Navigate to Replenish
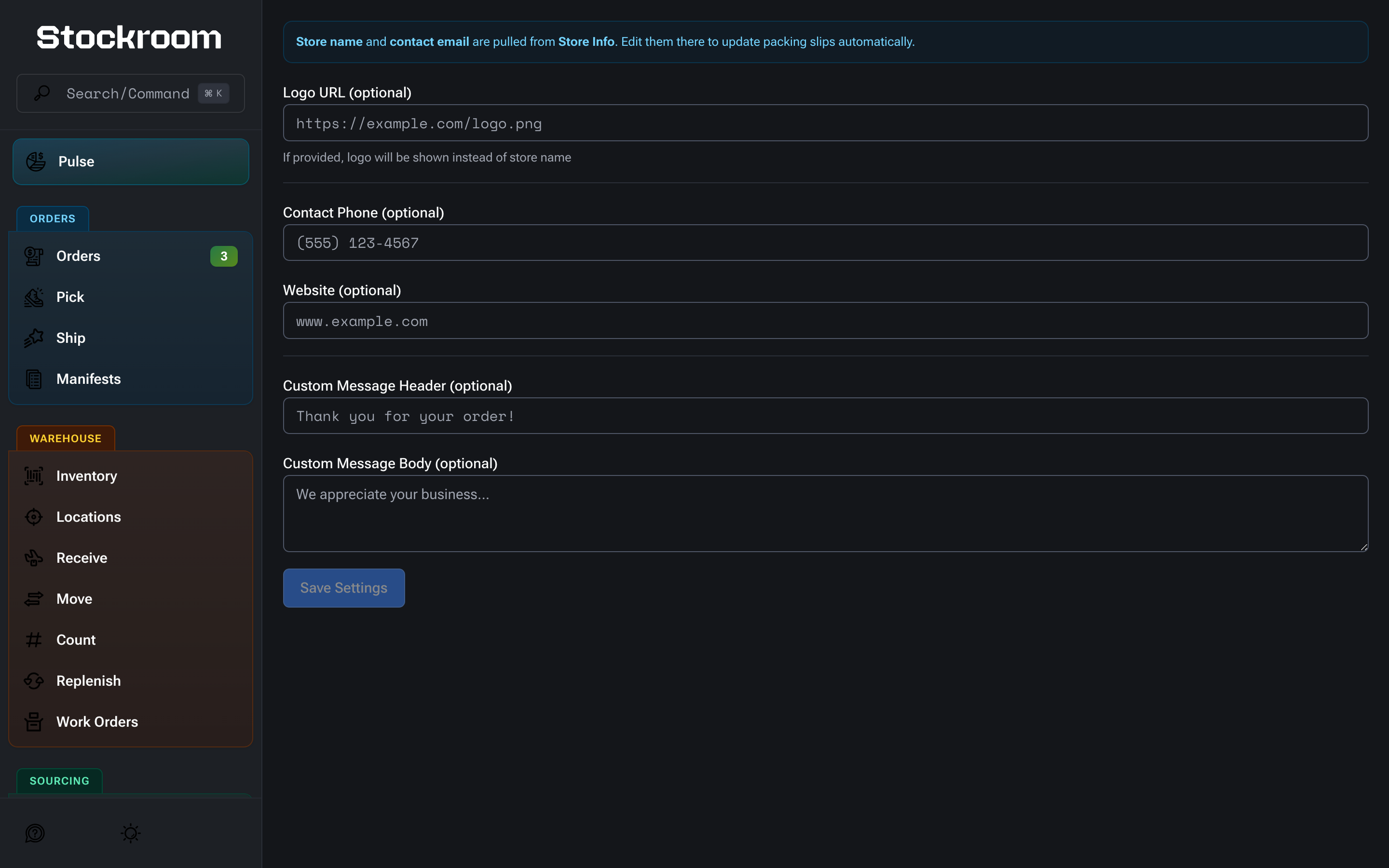 pos(131,681)
